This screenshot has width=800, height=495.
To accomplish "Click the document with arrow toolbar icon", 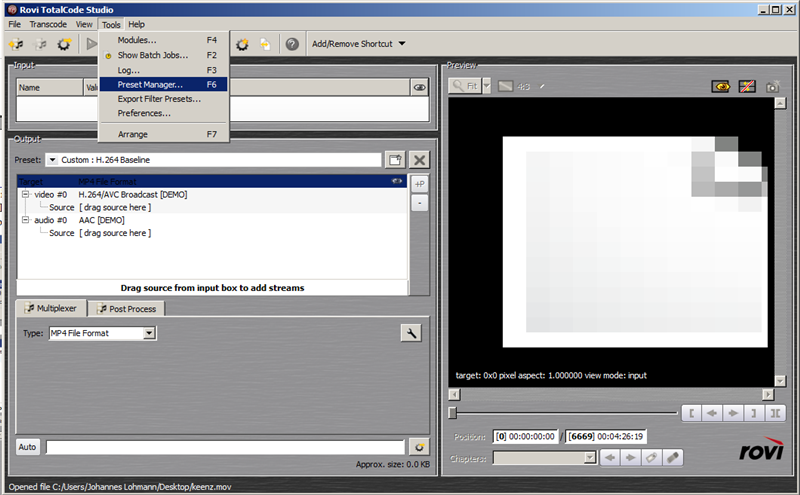I will (x=265, y=44).
